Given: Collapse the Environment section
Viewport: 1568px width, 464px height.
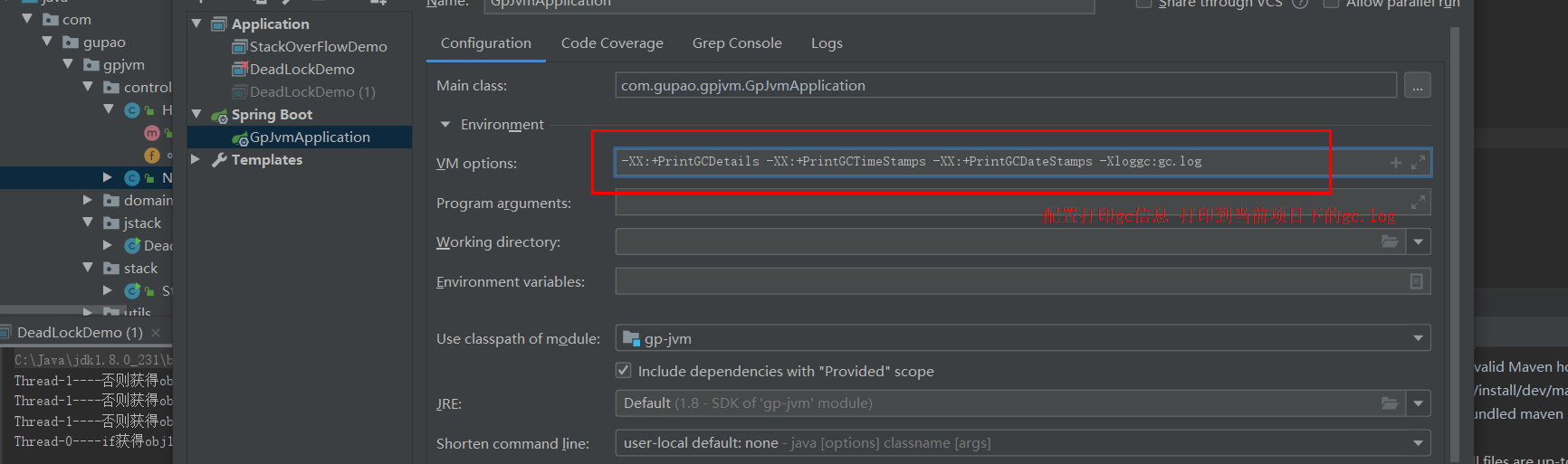Looking at the screenshot, I should point(445,125).
